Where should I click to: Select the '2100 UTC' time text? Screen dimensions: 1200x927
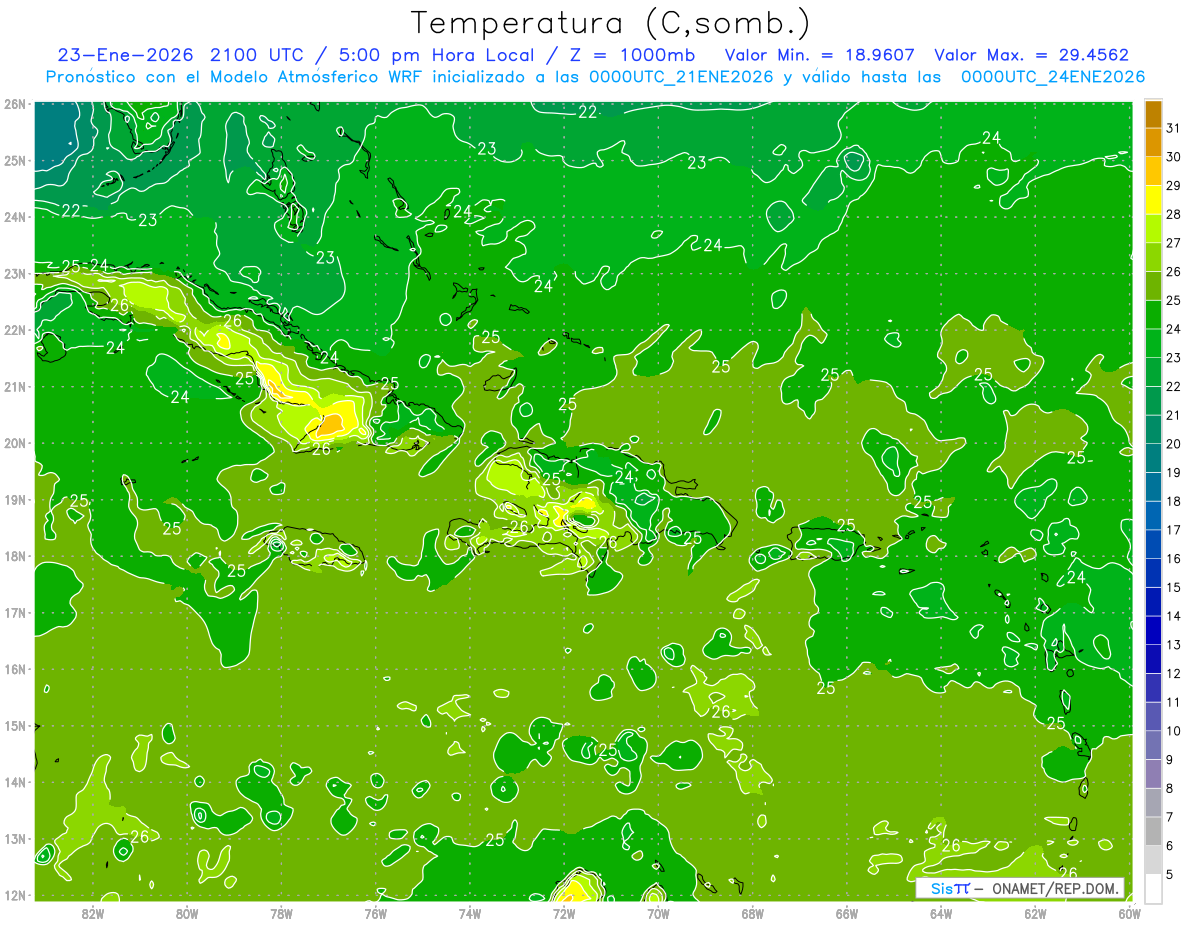click(x=255, y=55)
